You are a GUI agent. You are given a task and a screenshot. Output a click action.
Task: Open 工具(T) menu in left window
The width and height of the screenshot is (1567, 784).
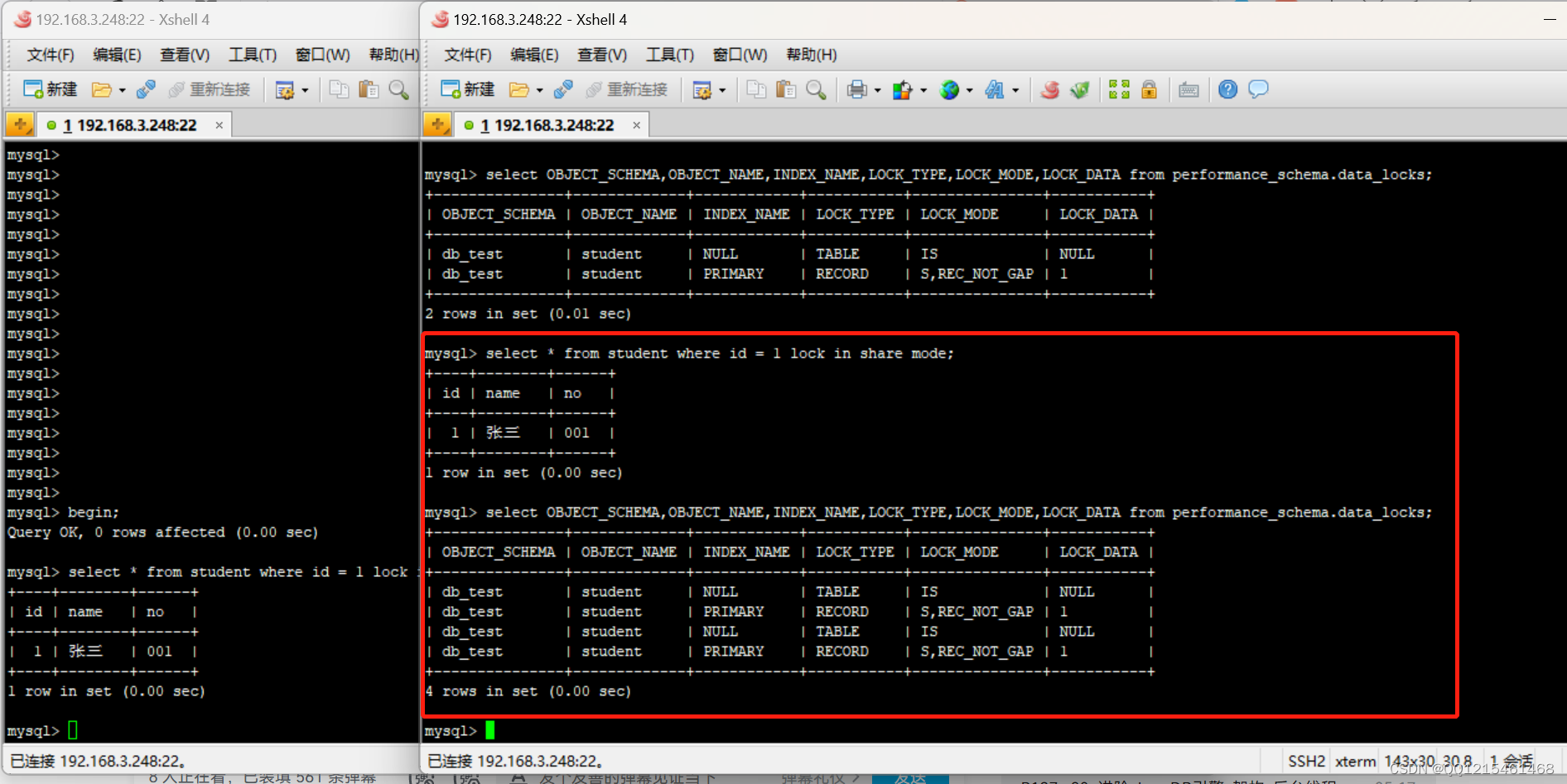pyautogui.click(x=253, y=55)
